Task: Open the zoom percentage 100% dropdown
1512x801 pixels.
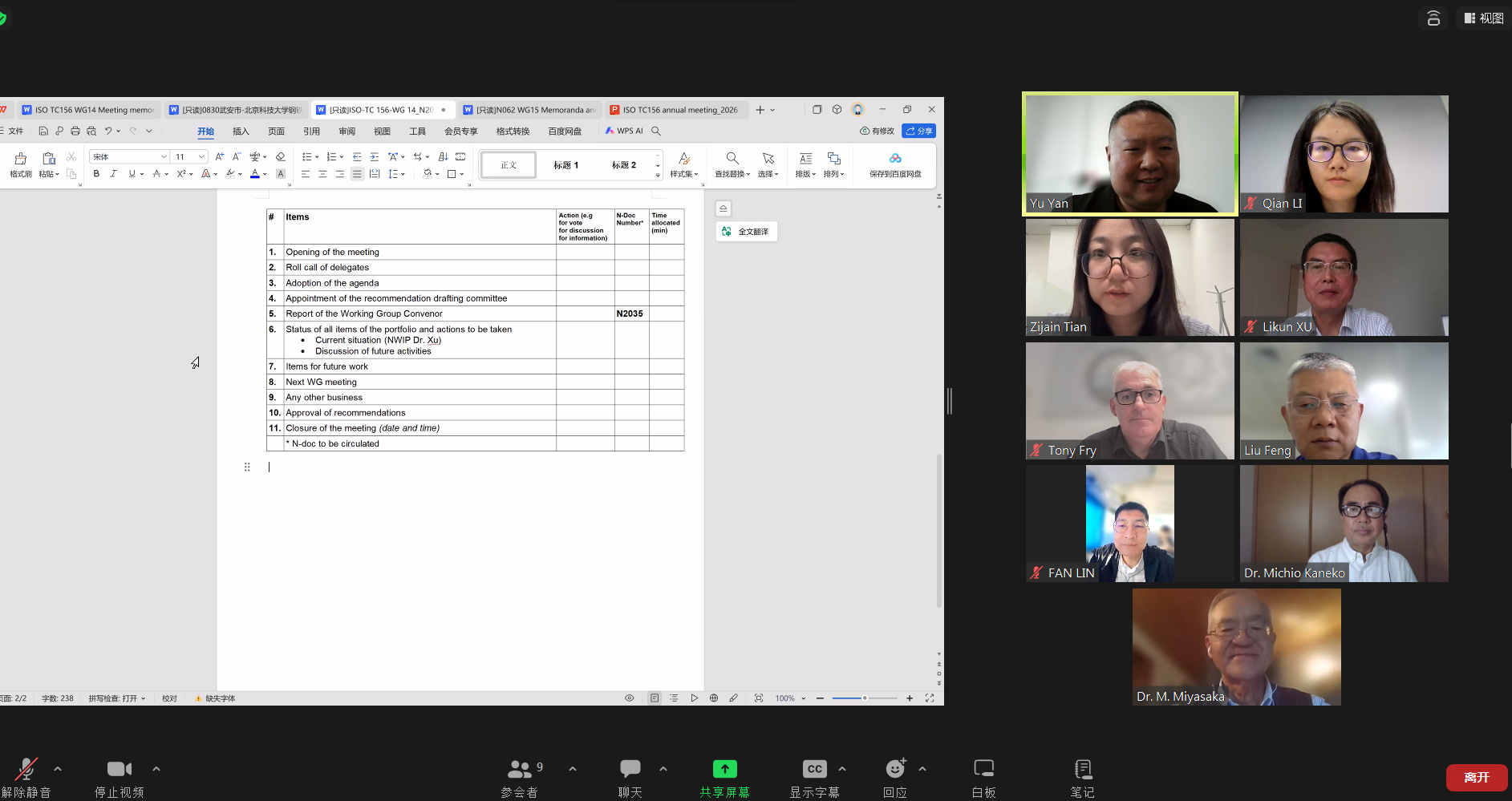Action: pos(790,698)
